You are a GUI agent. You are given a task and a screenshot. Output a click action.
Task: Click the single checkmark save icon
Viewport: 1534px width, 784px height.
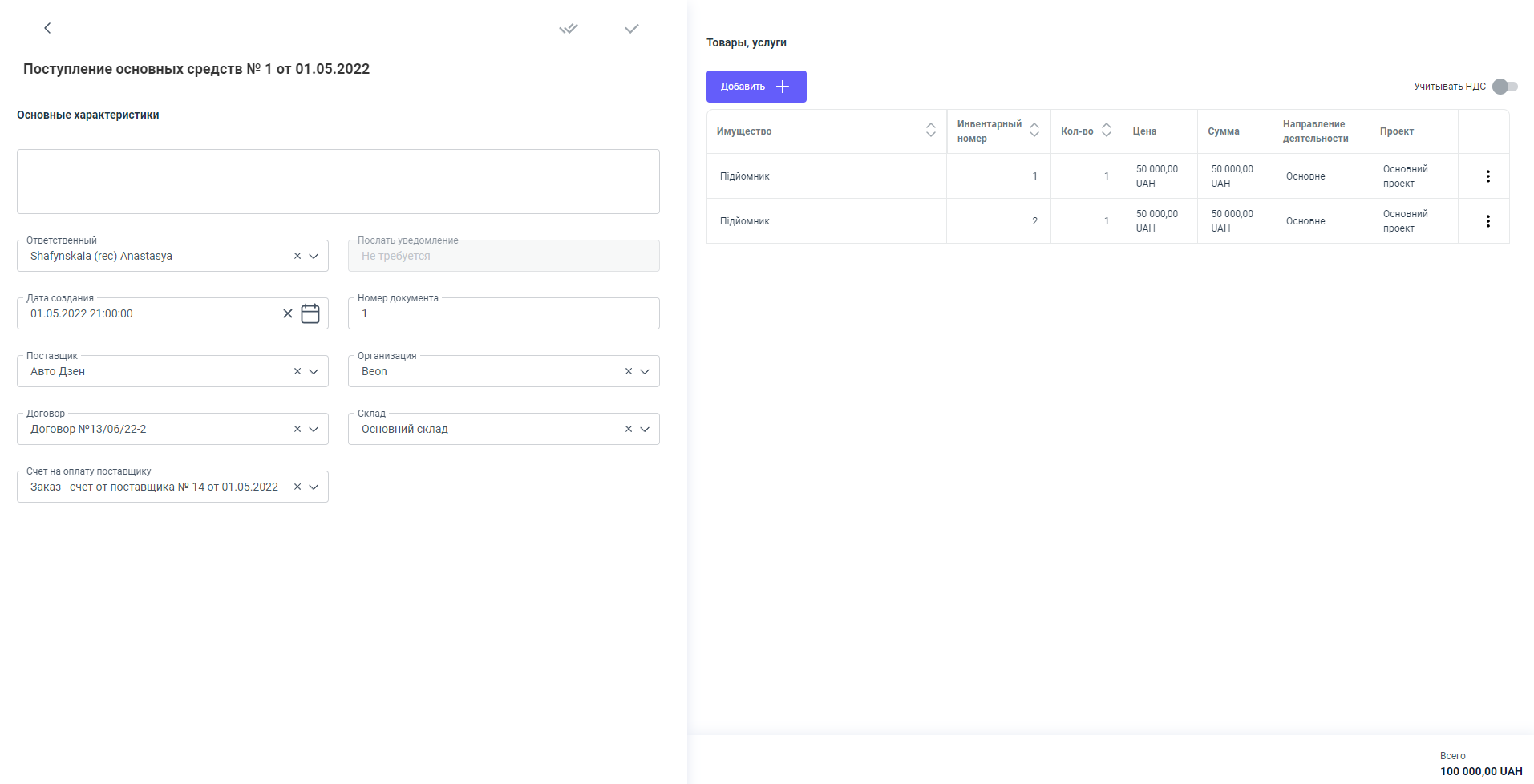click(x=632, y=29)
